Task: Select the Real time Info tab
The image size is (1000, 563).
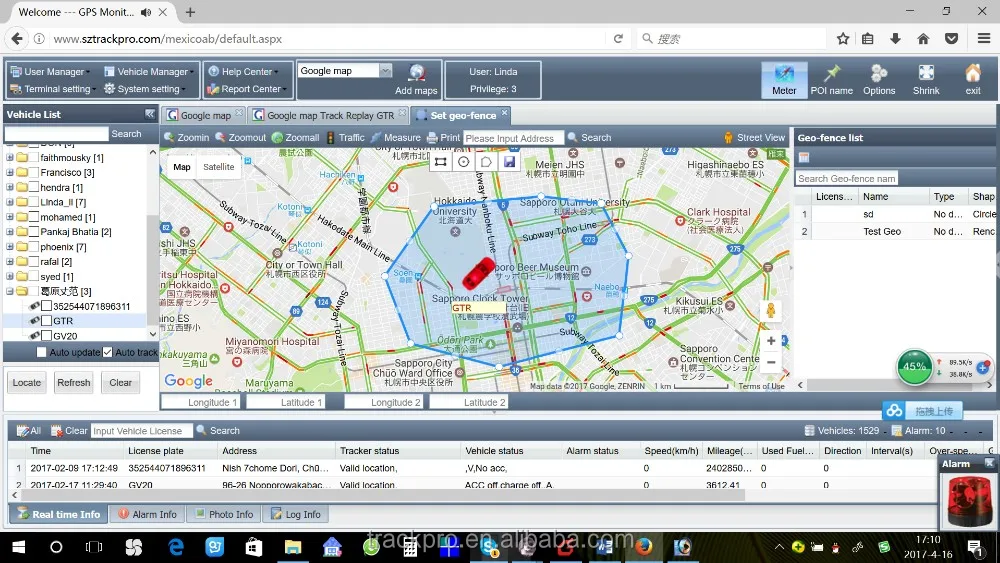Action: [59, 514]
